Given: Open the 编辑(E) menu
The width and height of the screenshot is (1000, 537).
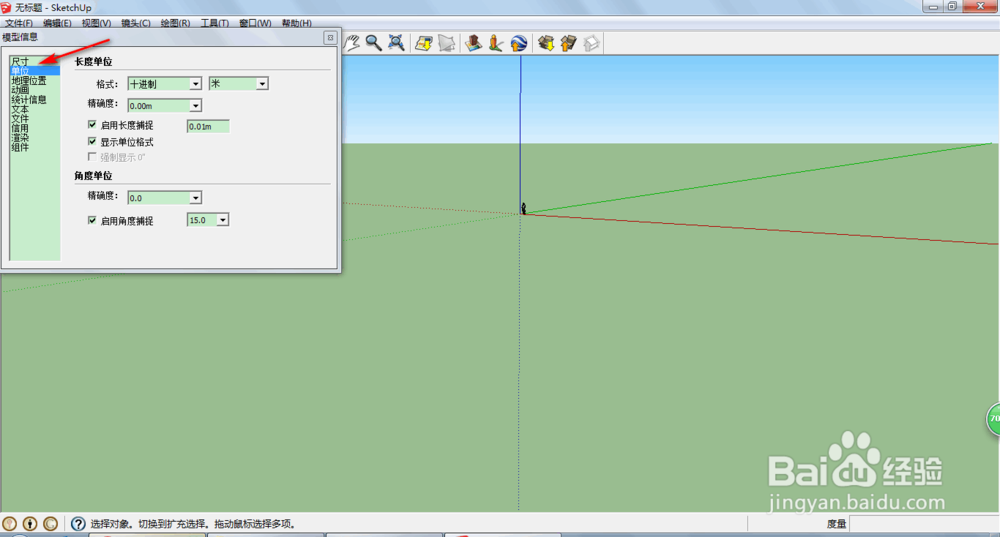Looking at the screenshot, I should pyautogui.click(x=57, y=23).
